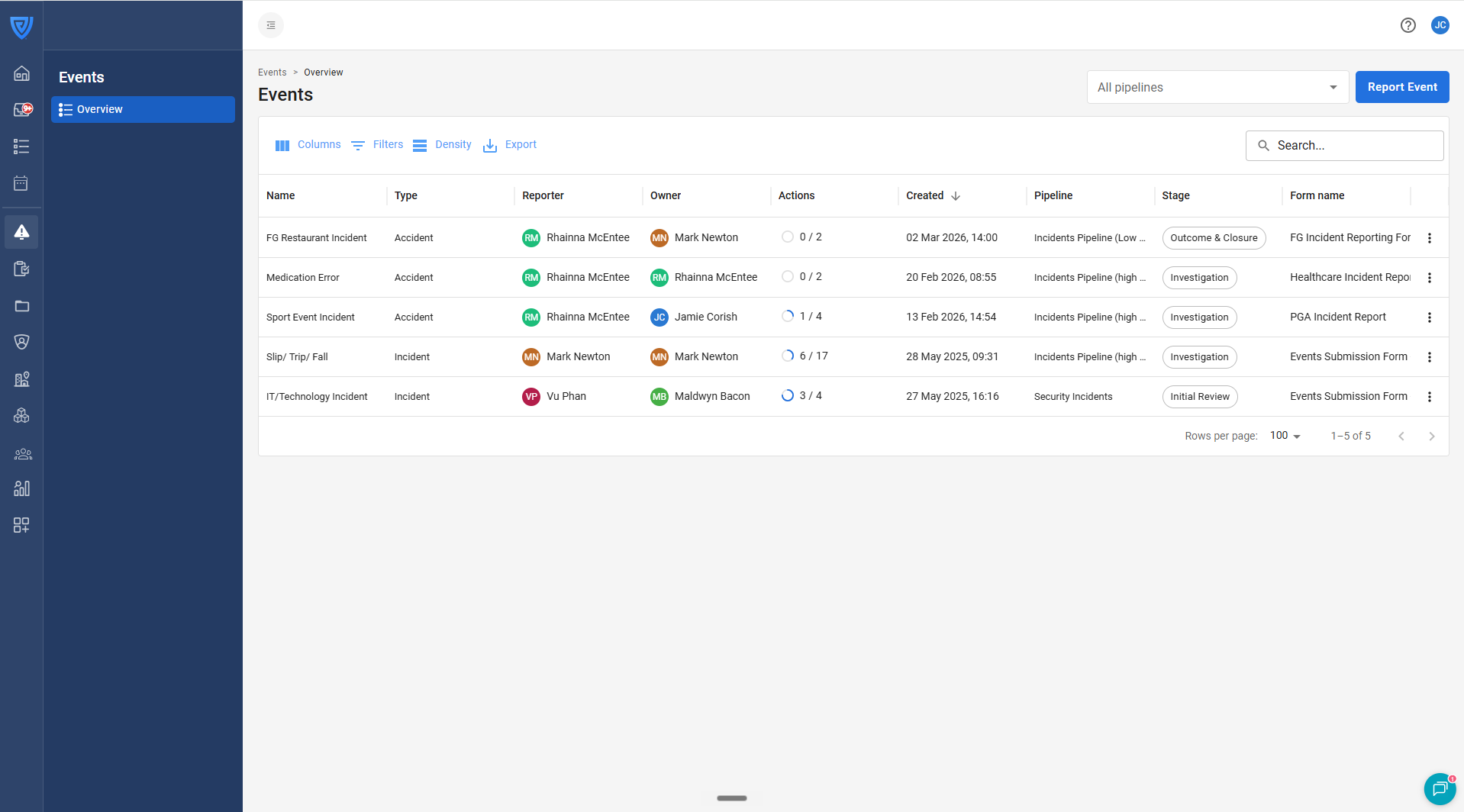The image size is (1464, 812).
Task: Sort by the Owner column header
Action: pos(666,196)
